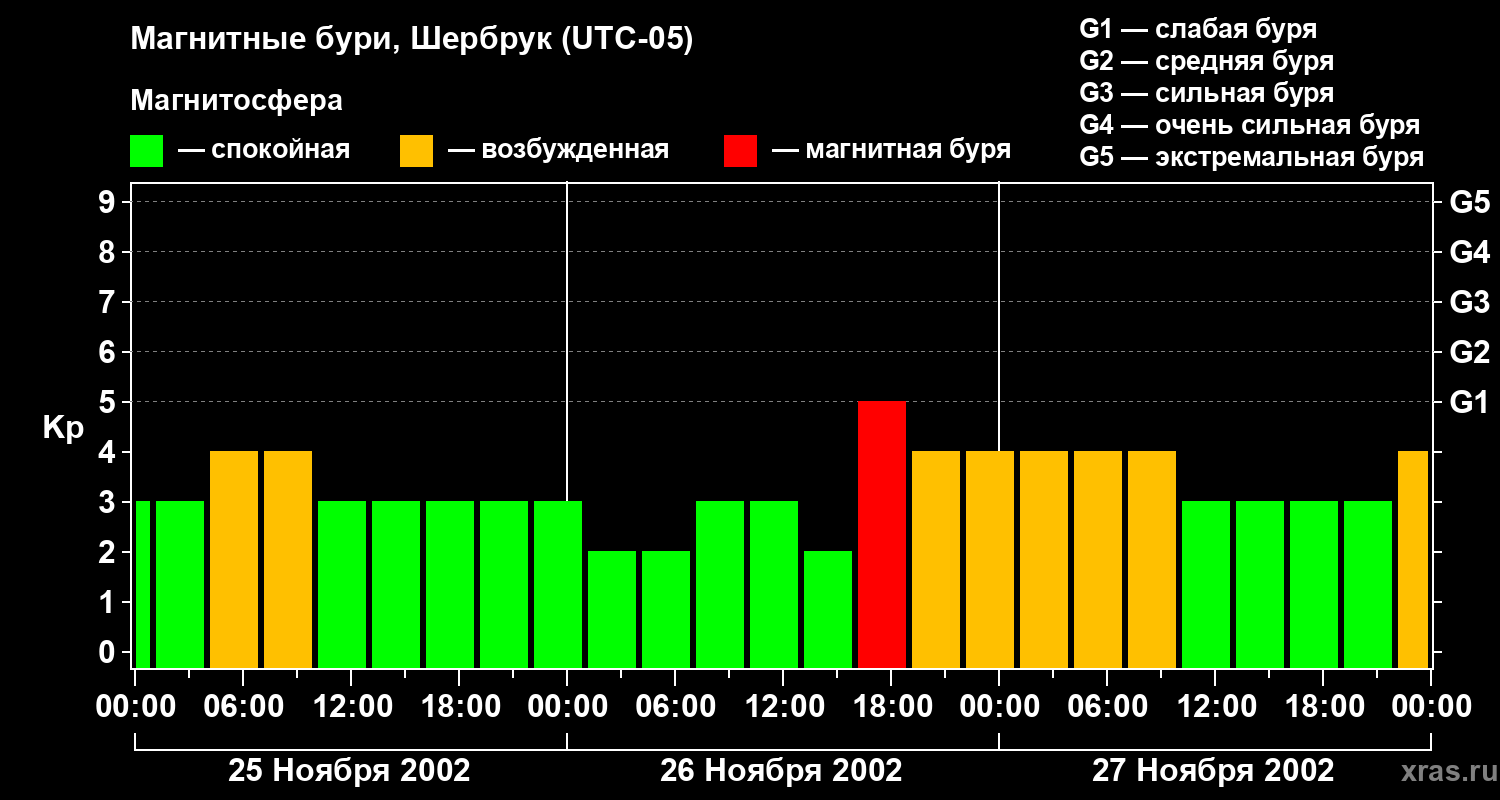Click the right axis label "G5"
1500x800 pixels.
[x=1469, y=202]
